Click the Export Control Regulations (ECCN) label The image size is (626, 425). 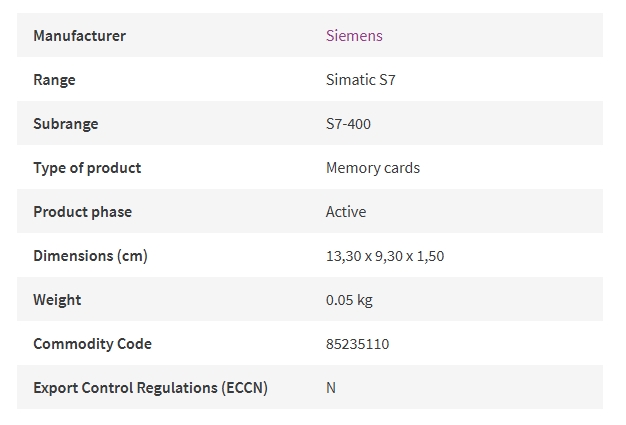(150, 387)
